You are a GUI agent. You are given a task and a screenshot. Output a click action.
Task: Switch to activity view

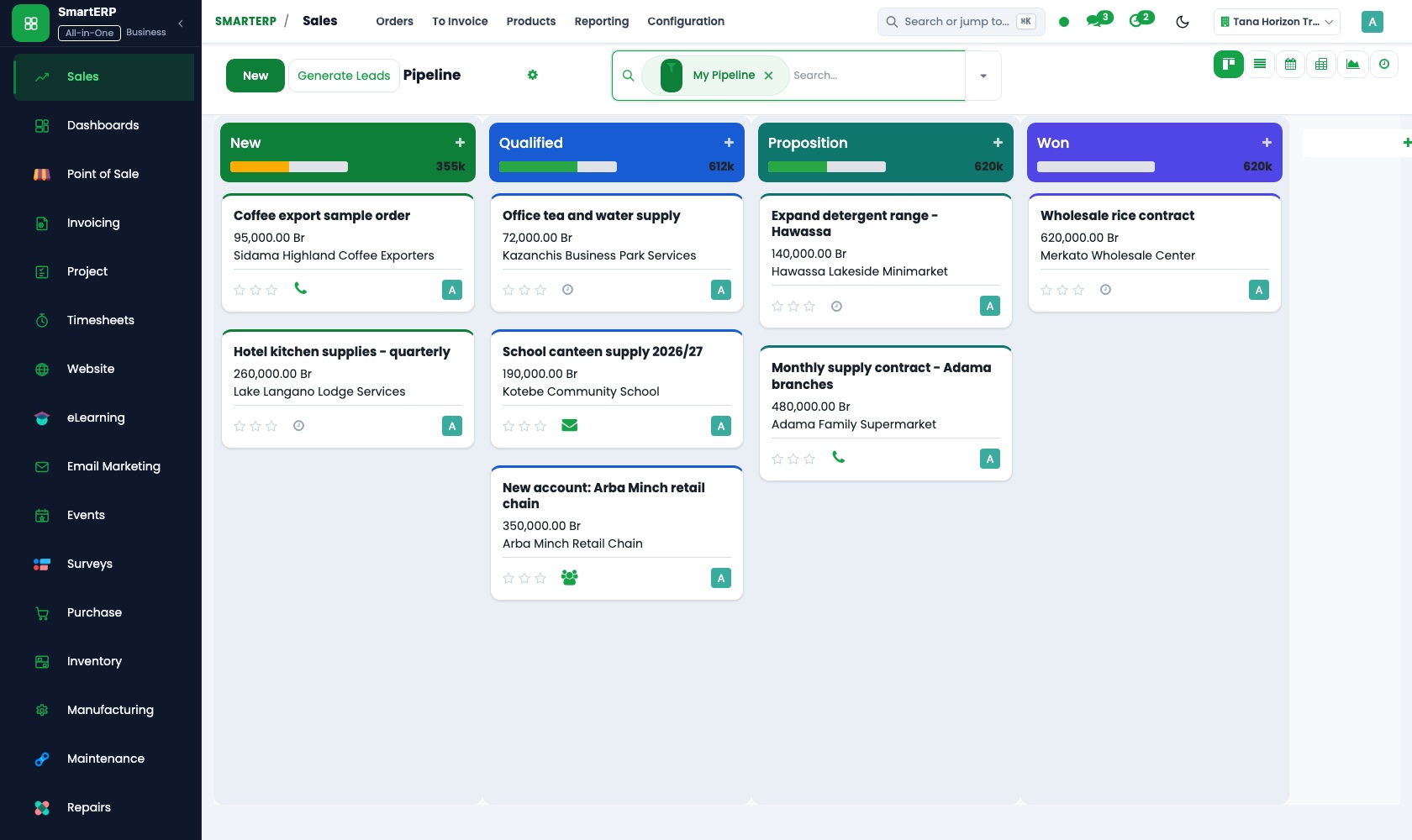[1383, 64]
